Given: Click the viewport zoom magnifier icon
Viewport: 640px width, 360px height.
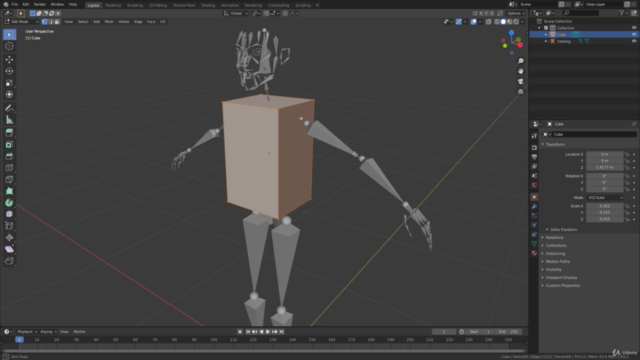Looking at the screenshot, I should [x=521, y=61].
